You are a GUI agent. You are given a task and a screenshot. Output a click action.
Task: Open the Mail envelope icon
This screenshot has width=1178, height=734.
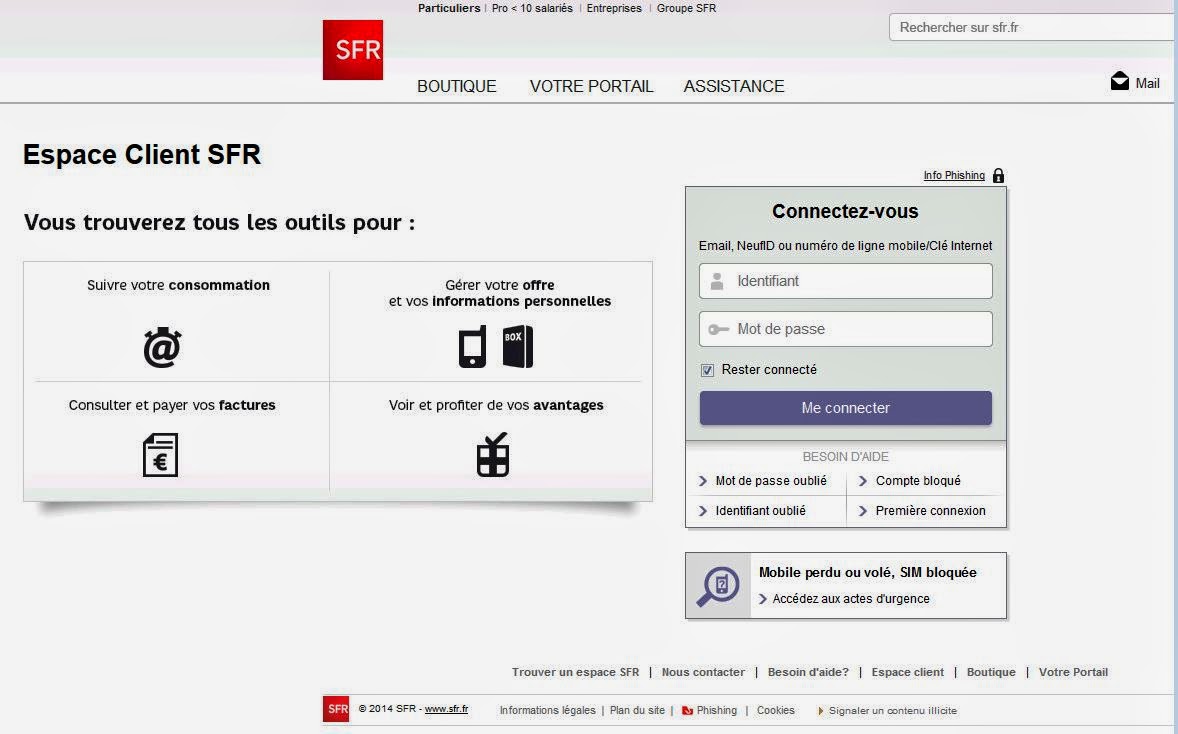point(1119,81)
